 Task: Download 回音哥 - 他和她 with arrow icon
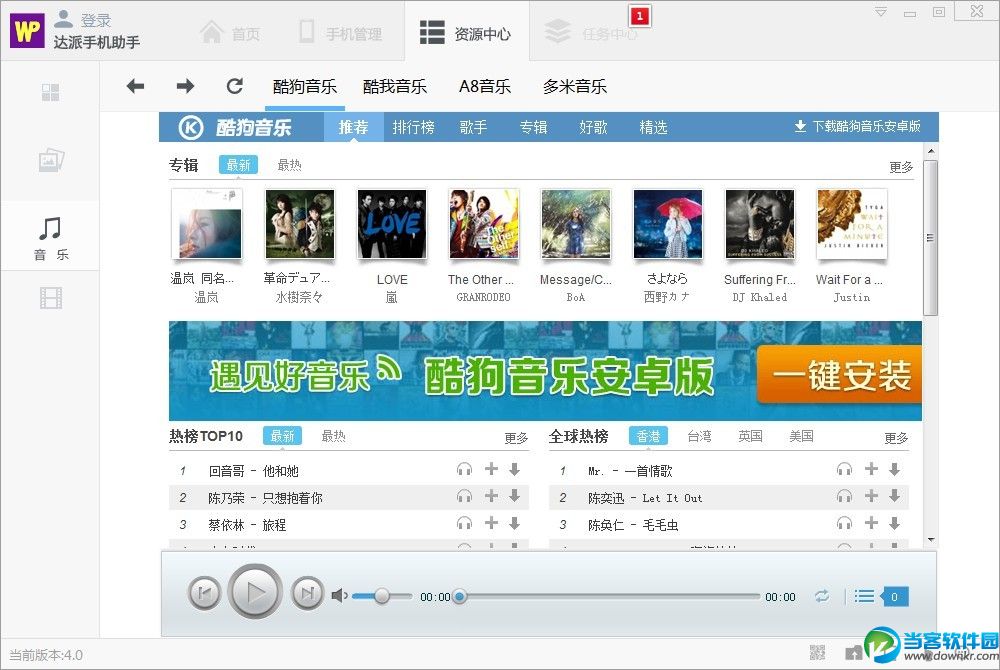click(515, 469)
